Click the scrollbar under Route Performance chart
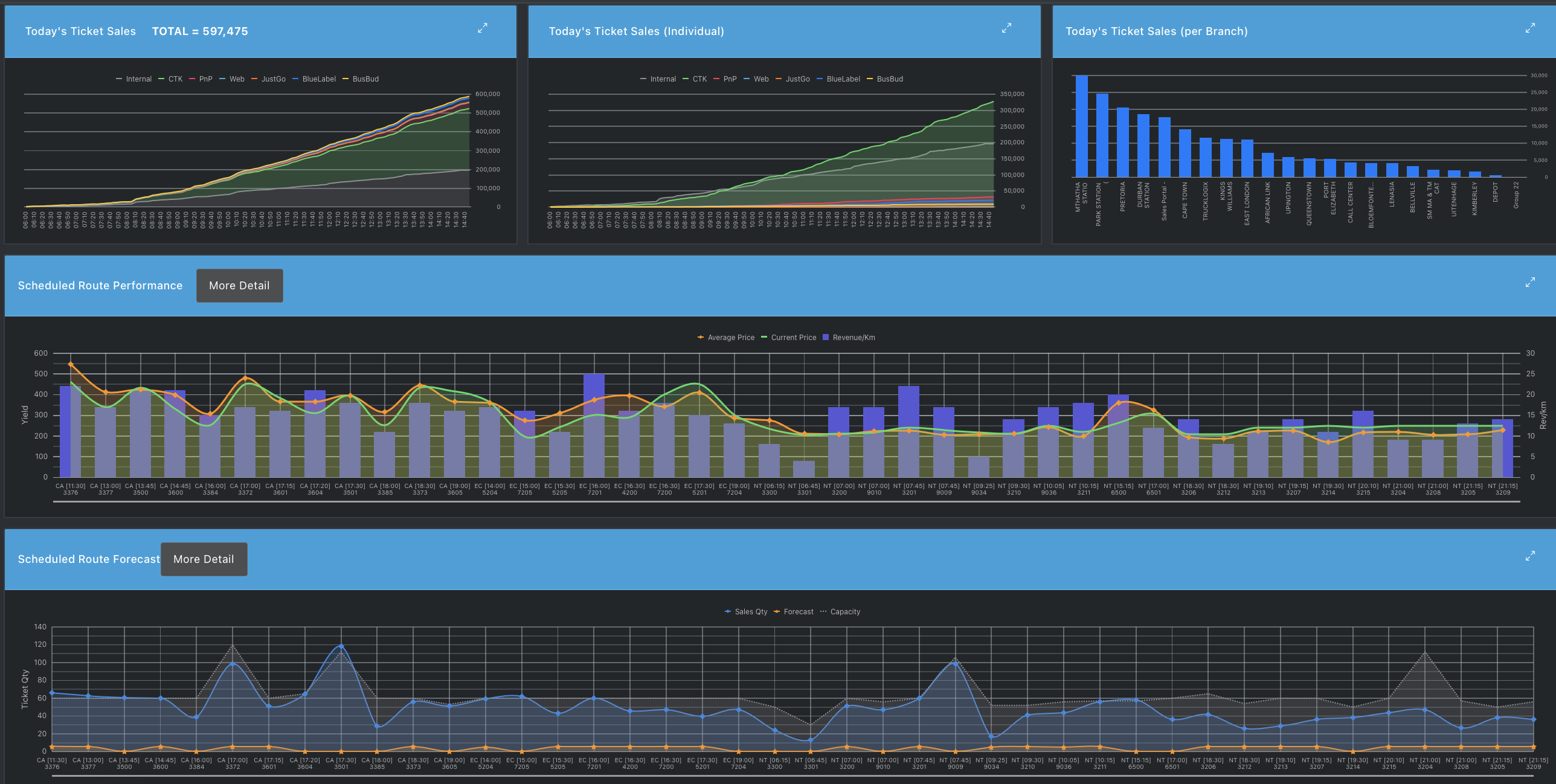Viewport: 1556px width, 784px height. (785, 501)
